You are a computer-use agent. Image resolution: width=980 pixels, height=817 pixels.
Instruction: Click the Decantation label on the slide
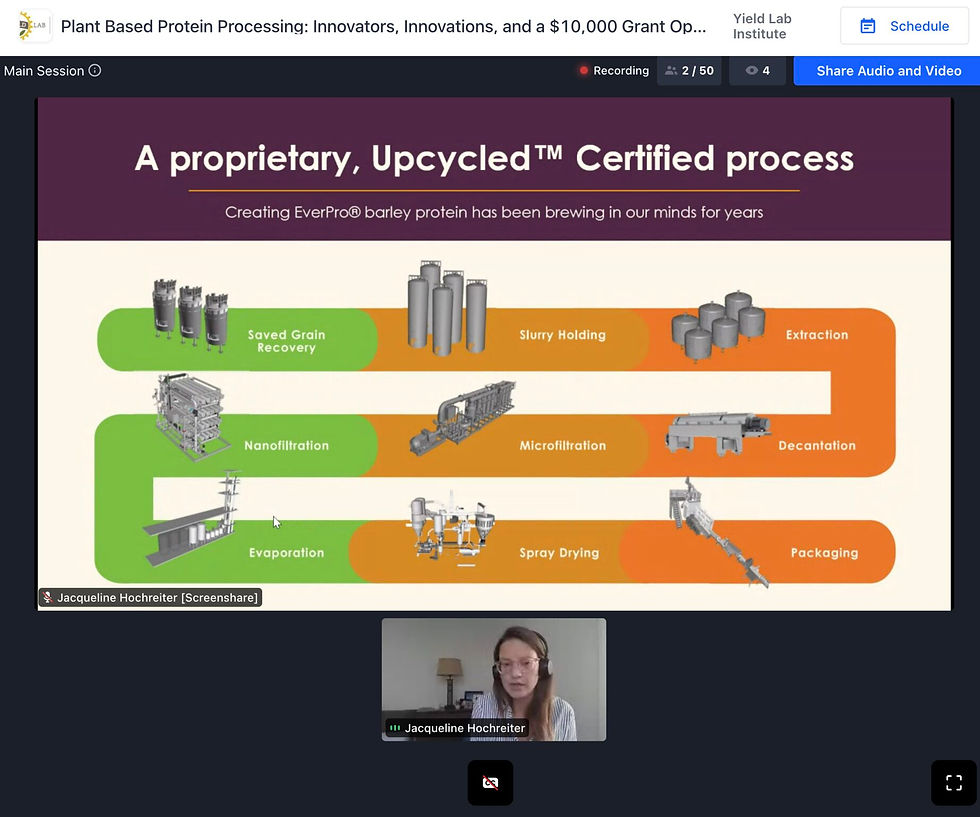point(817,446)
